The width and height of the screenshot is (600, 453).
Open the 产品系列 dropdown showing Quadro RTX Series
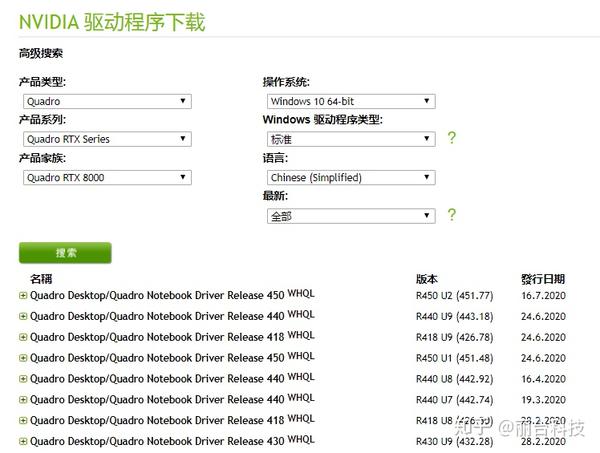pyautogui.click(x=107, y=139)
